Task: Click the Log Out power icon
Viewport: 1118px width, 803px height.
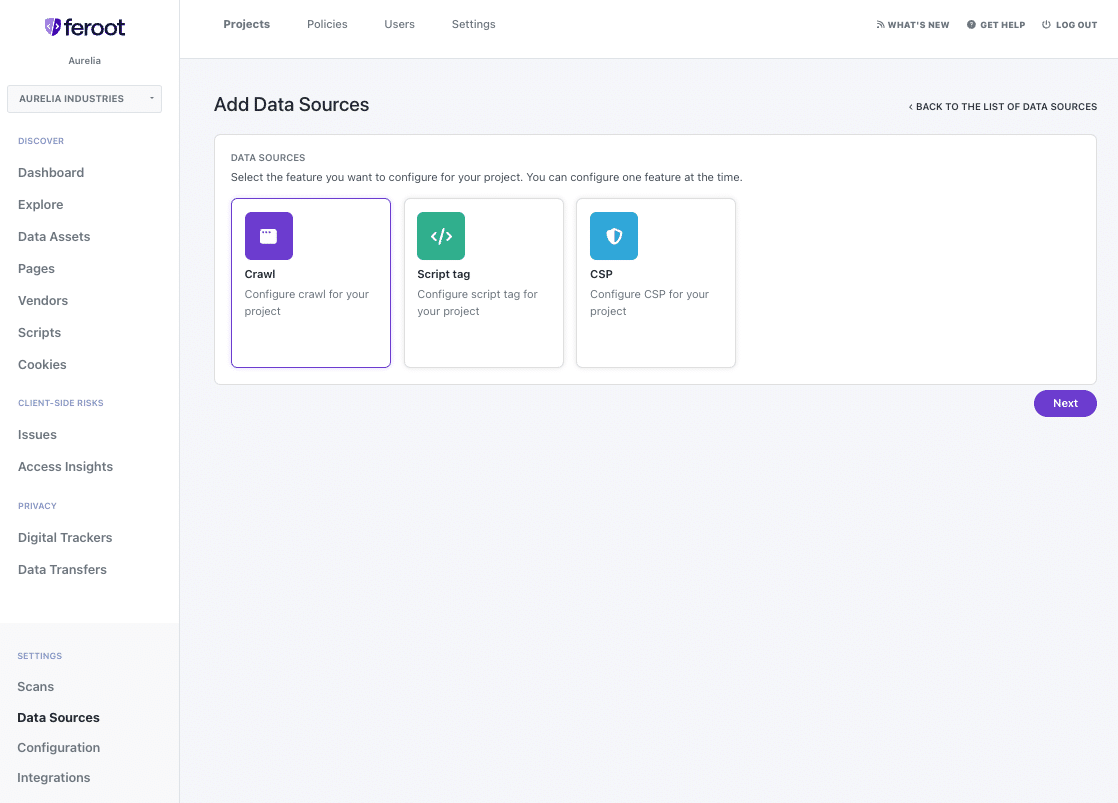Action: (1046, 25)
